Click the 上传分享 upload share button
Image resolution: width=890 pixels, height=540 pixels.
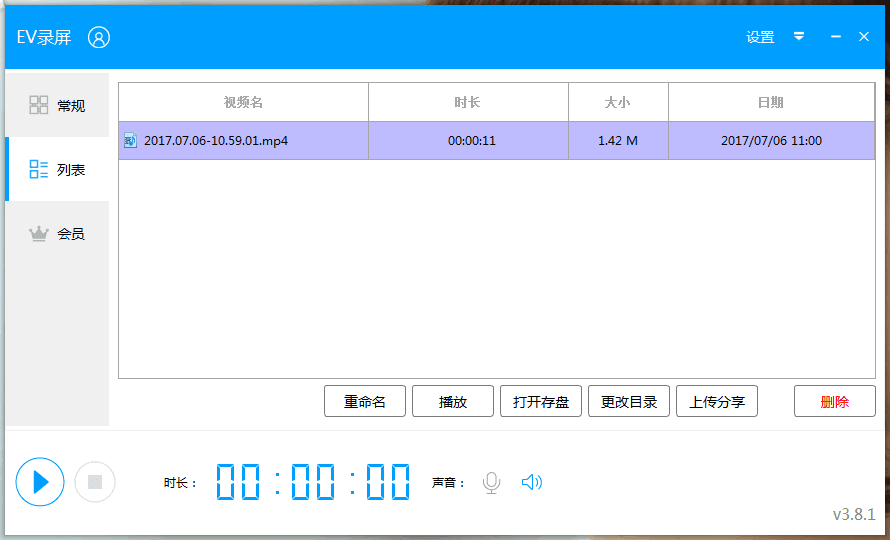click(x=717, y=402)
